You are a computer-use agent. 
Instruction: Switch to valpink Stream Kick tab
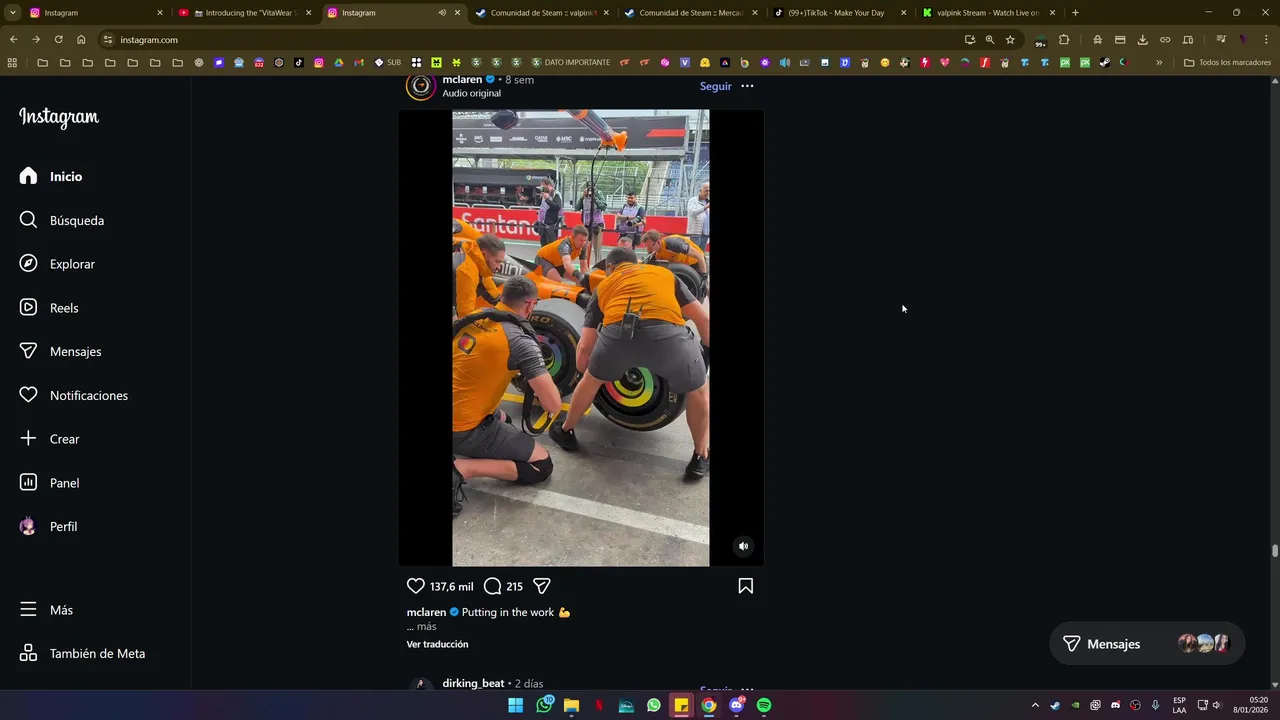click(x=988, y=13)
